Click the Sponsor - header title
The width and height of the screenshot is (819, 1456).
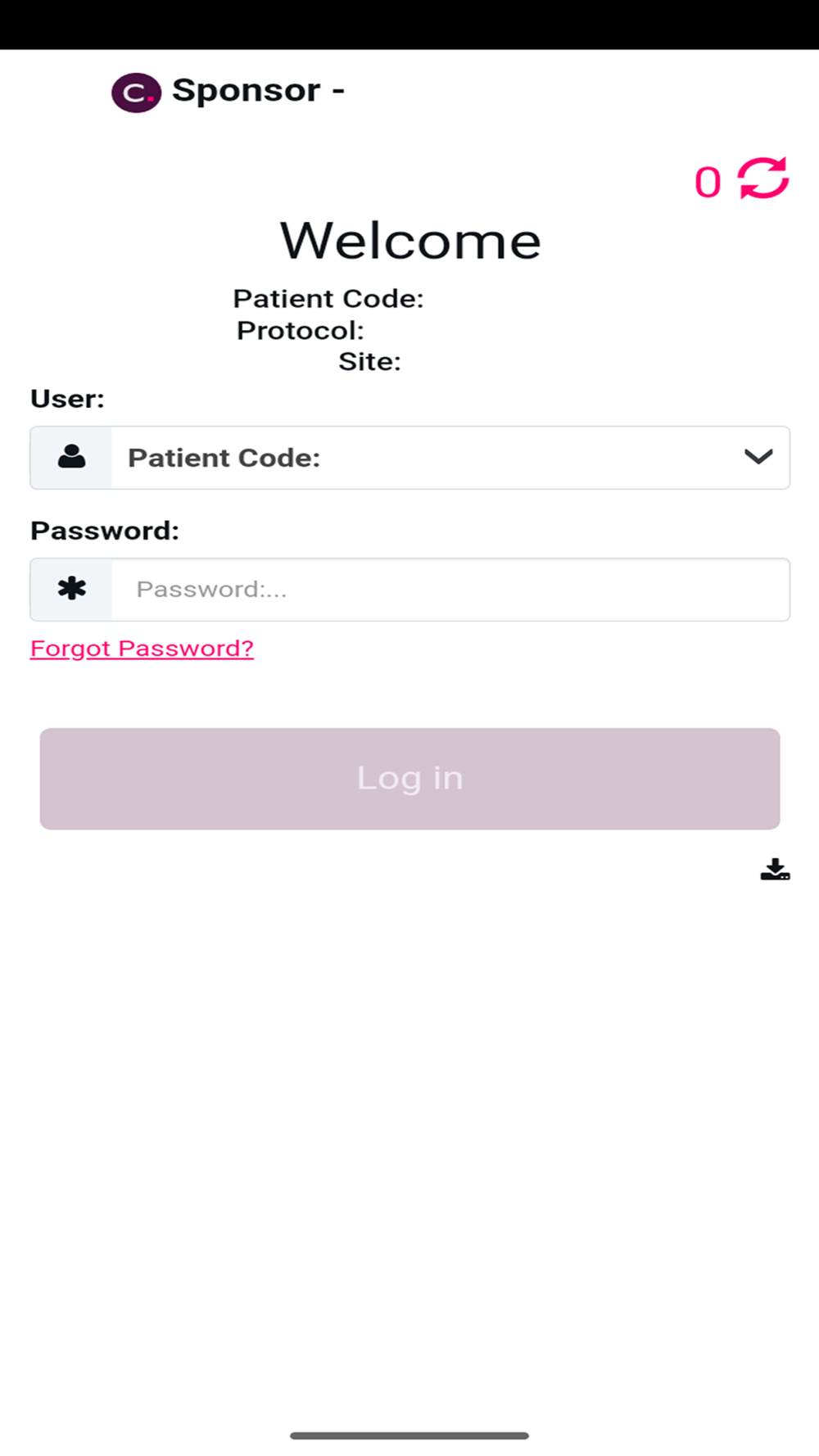pos(258,90)
